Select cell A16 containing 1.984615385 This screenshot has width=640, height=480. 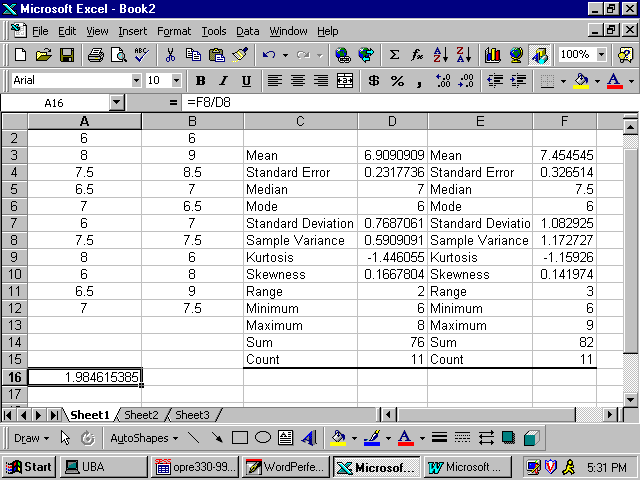point(84,376)
